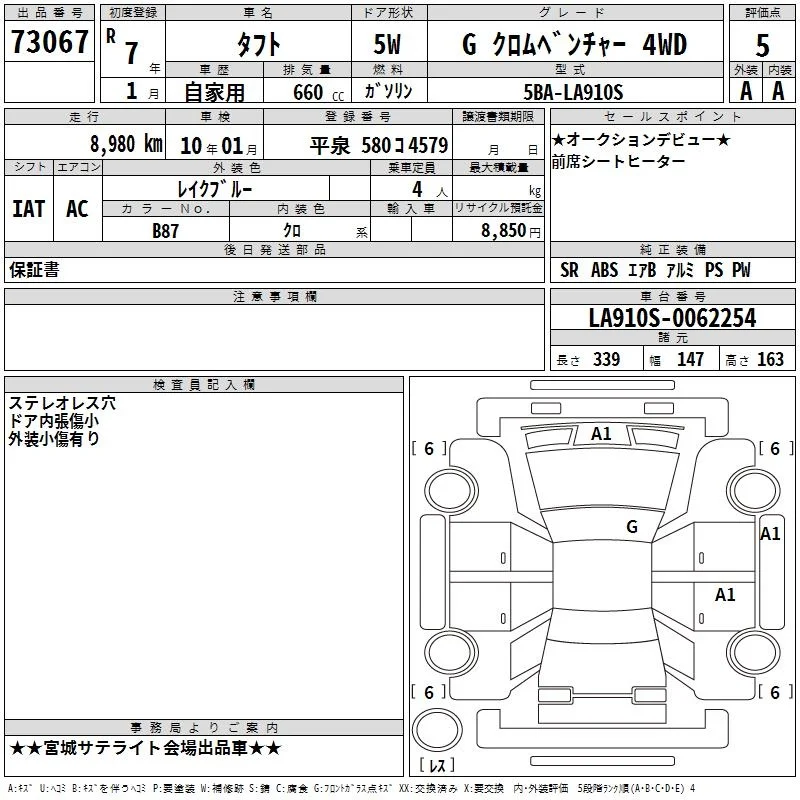The image size is (800, 800).
Task: Click the lot number 73067
Action: tap(49, 42)
